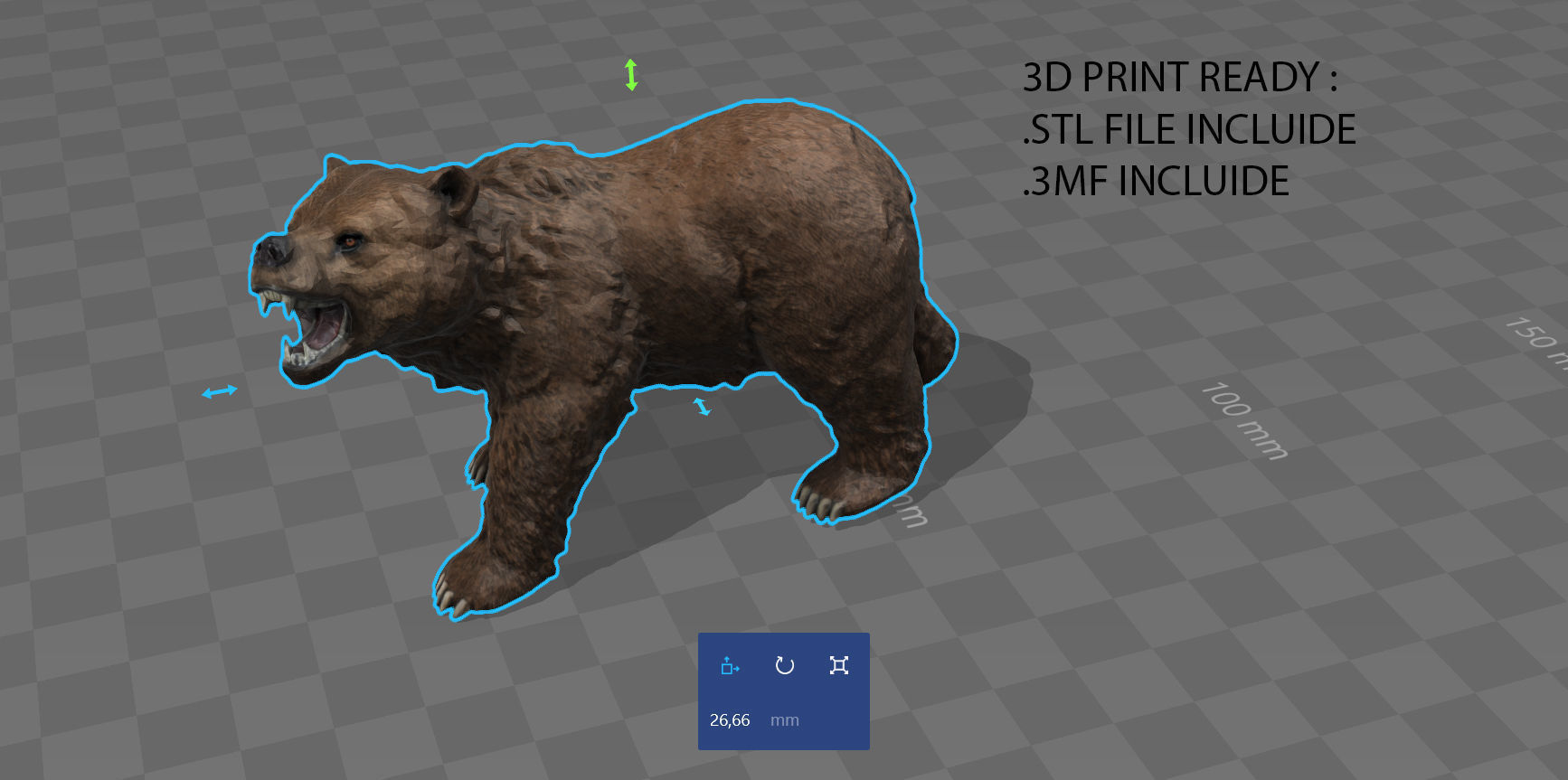Click the mm unit label

pos(785,720)
